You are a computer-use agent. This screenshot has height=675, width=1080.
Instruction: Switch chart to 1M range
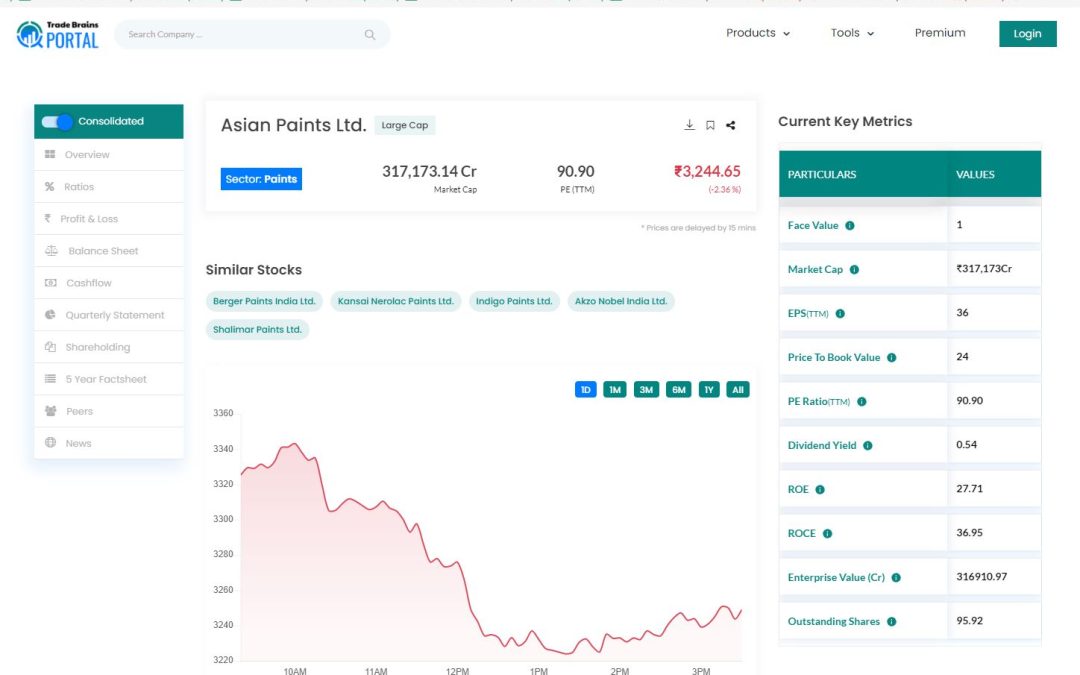615,390
